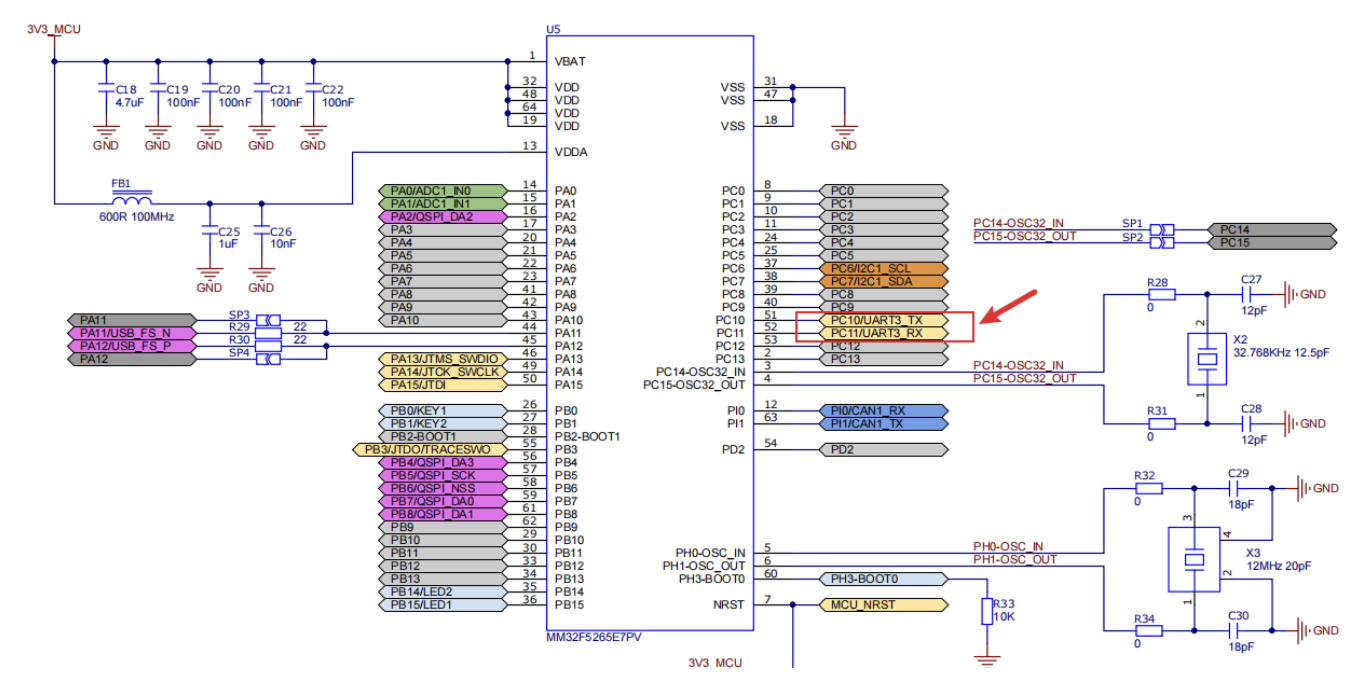Screen dimensions: 1356x690
Task: Click the X3 12MHz 20pF crystal label
Action: [x=1278, y=559]
